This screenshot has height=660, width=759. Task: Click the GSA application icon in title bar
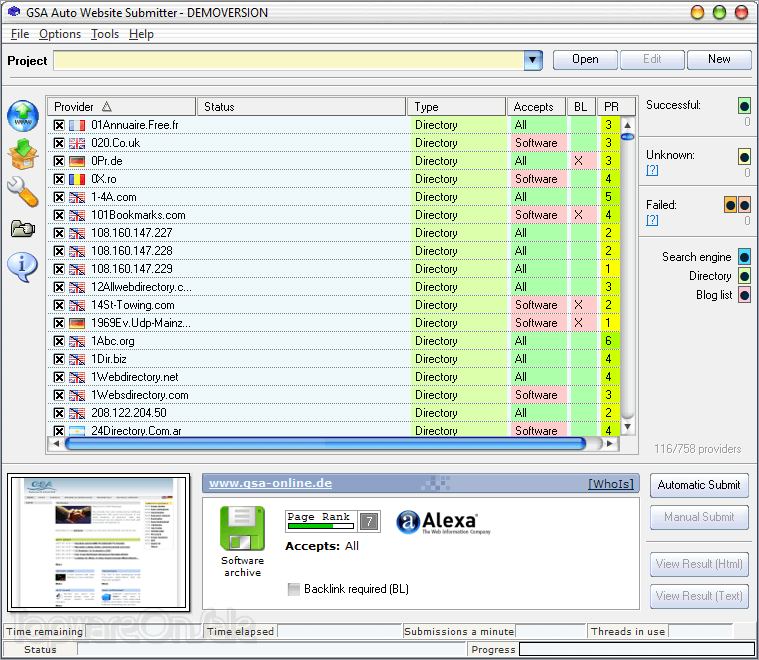click(x=15, y=12)
